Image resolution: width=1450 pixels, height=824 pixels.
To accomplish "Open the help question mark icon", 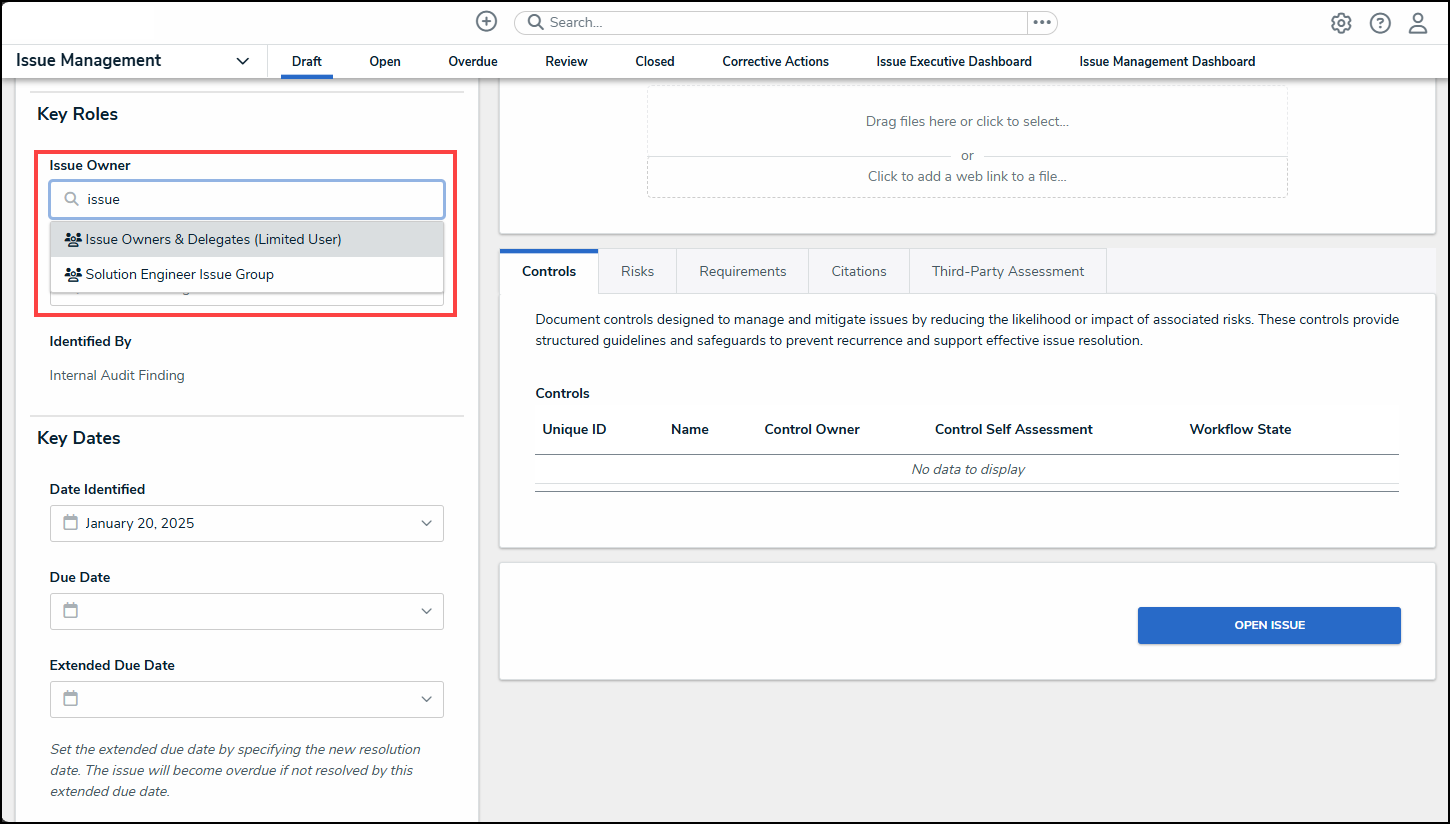I will click(1380, 23).
